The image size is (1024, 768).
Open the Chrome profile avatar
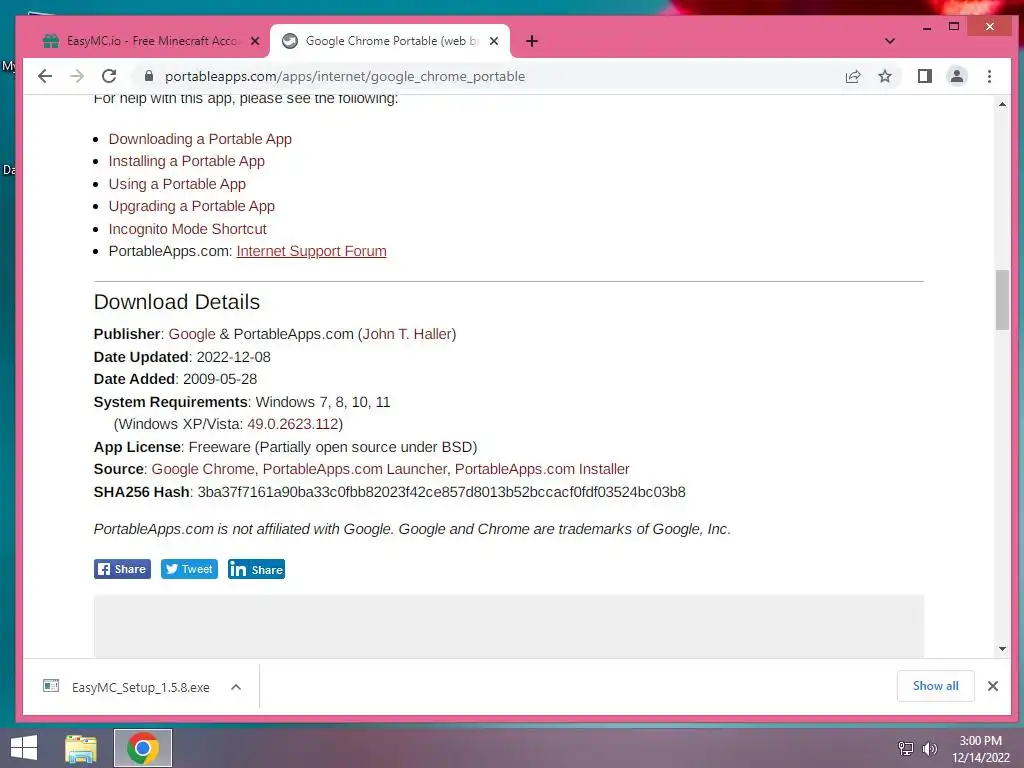click(957, 76)
